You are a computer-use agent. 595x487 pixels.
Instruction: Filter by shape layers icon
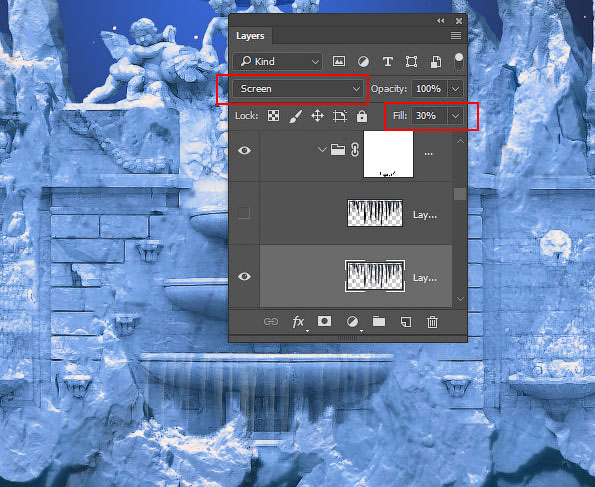coord(411,61)
